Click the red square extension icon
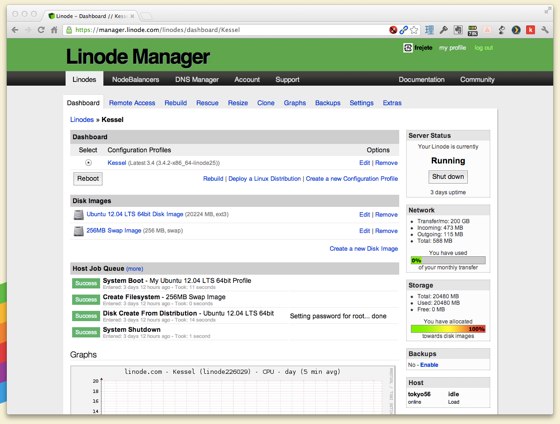The height and width of the screenshot is (424, 560). (530, 30)
